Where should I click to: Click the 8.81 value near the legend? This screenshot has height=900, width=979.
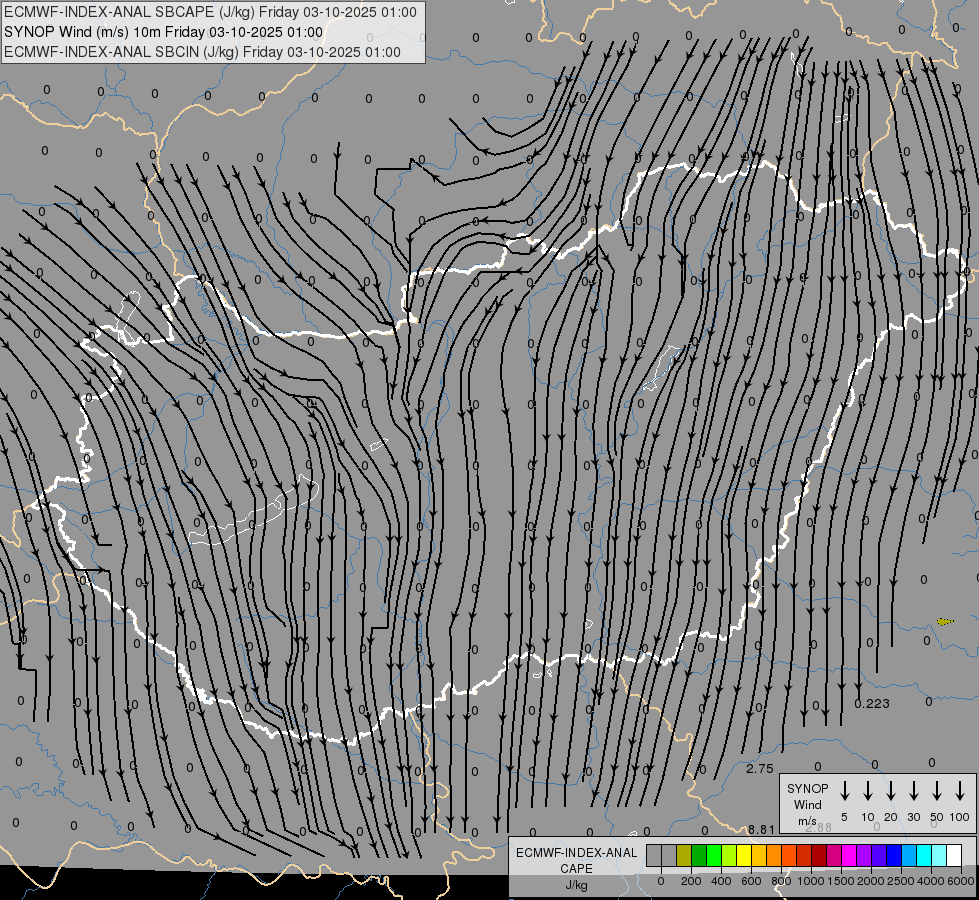761,830
